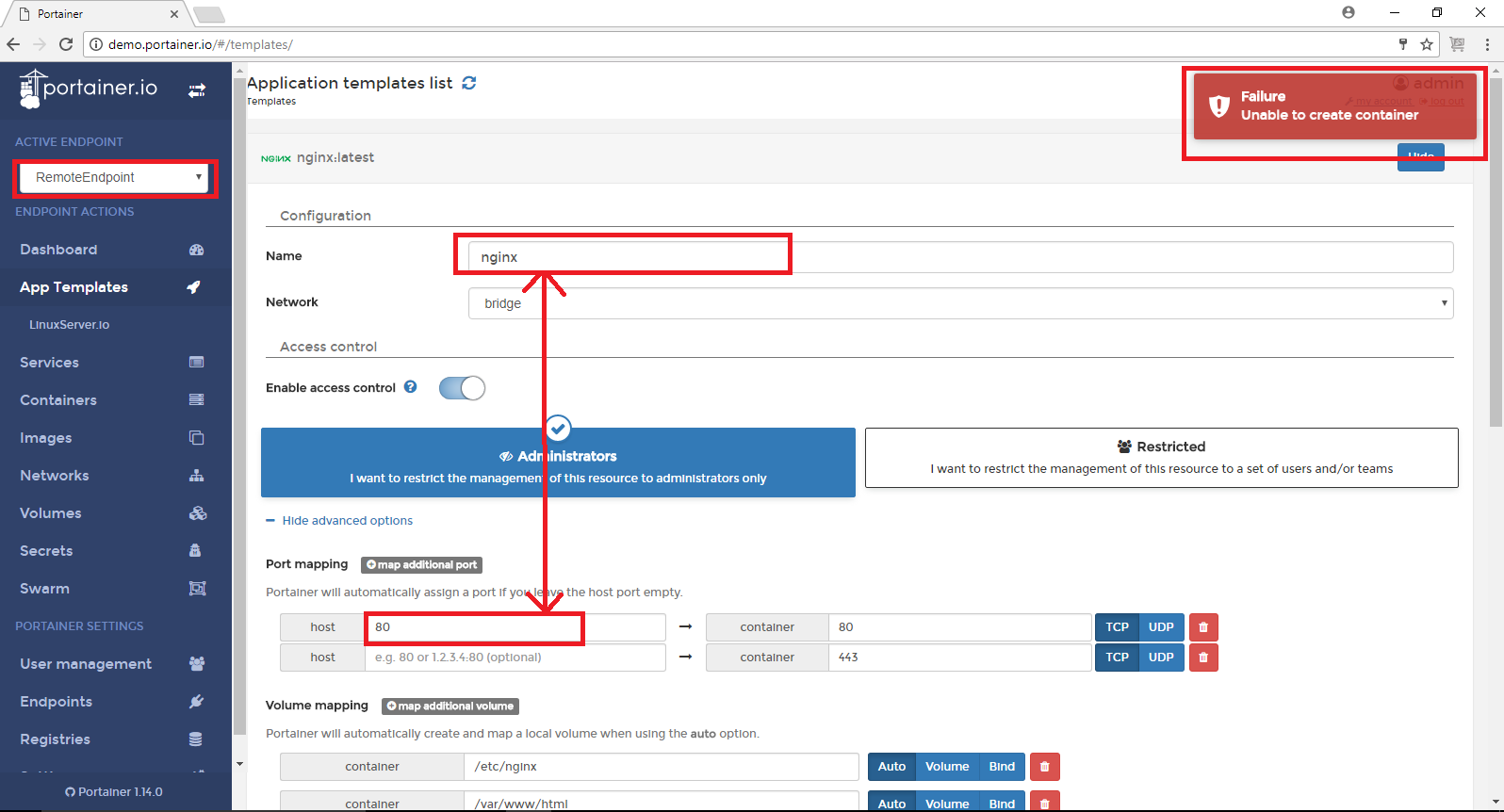
Task: Click map additional port button
Action: (x=421, y=565)
